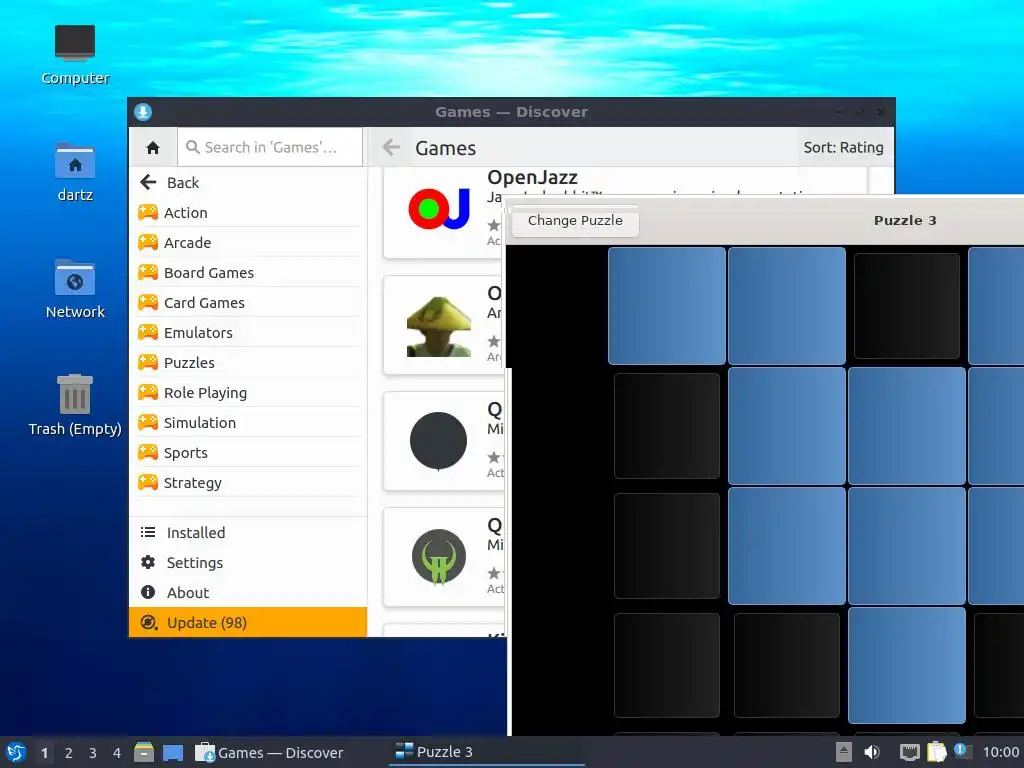
Task: Click the Games page heading
Action: pyautogui.click(x=445, y=148)
